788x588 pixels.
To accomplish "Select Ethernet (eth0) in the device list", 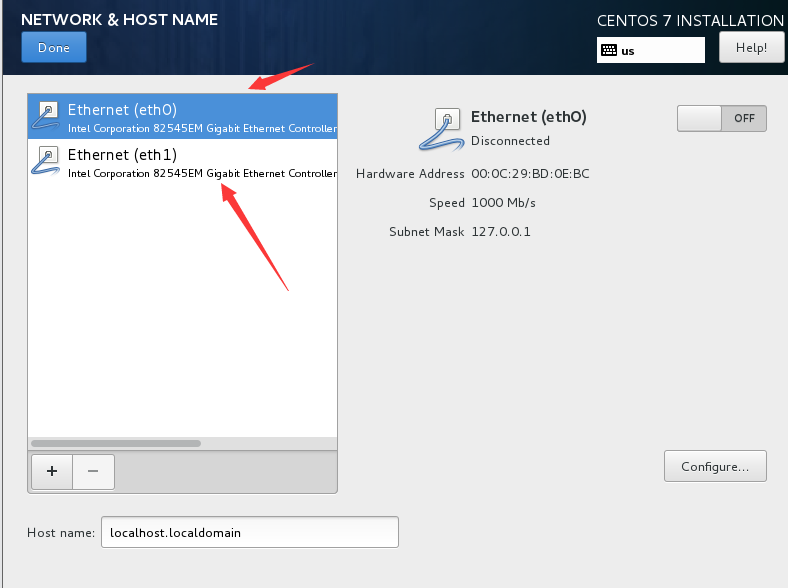I will click(182, 117).
